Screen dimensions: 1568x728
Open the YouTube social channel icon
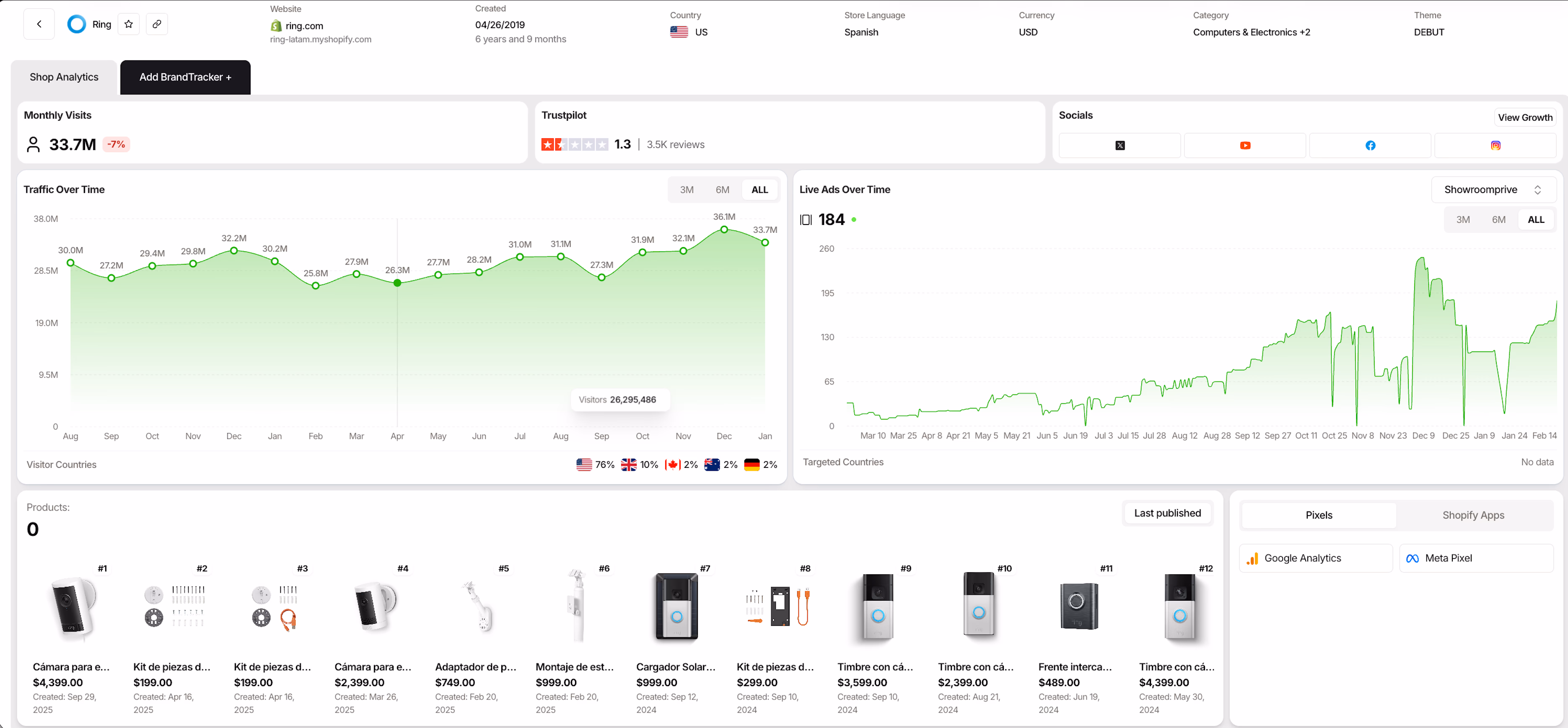pos(1245,145)
